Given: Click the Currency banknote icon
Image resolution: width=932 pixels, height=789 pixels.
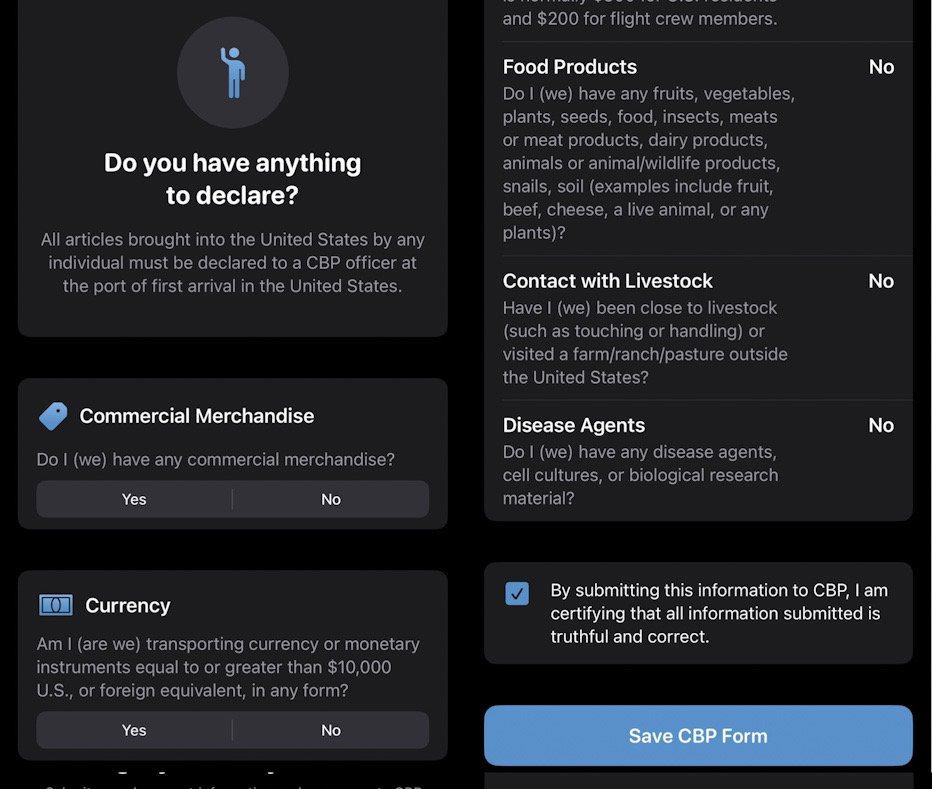Looking at the screenshot, I should (55, 605).
